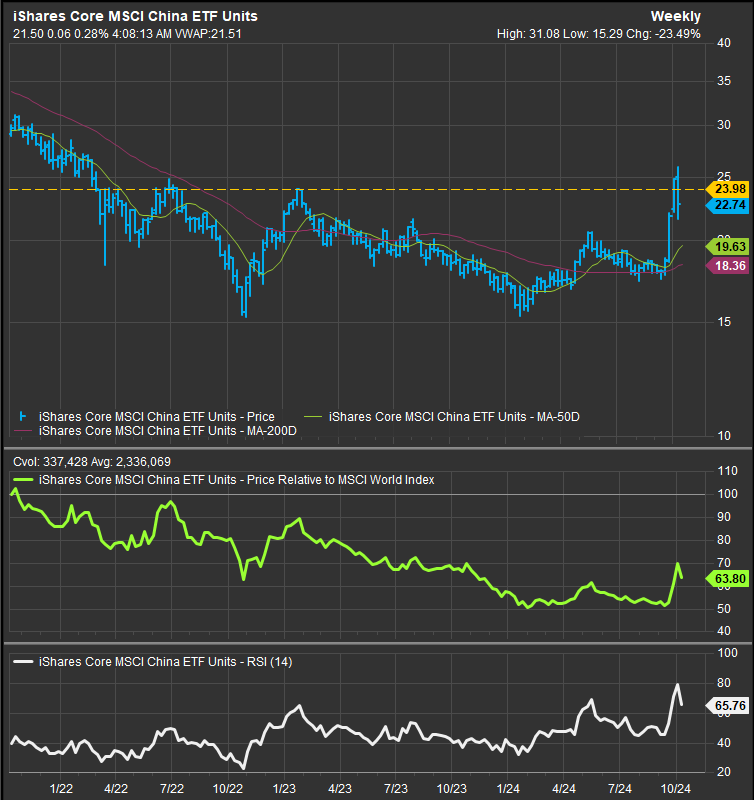The width and height of the screenshot is (754, 800).
Task: Click the High: 31.08 Low: 15.29 stats line
Action: pyautogui.click(x=598, y=34)
